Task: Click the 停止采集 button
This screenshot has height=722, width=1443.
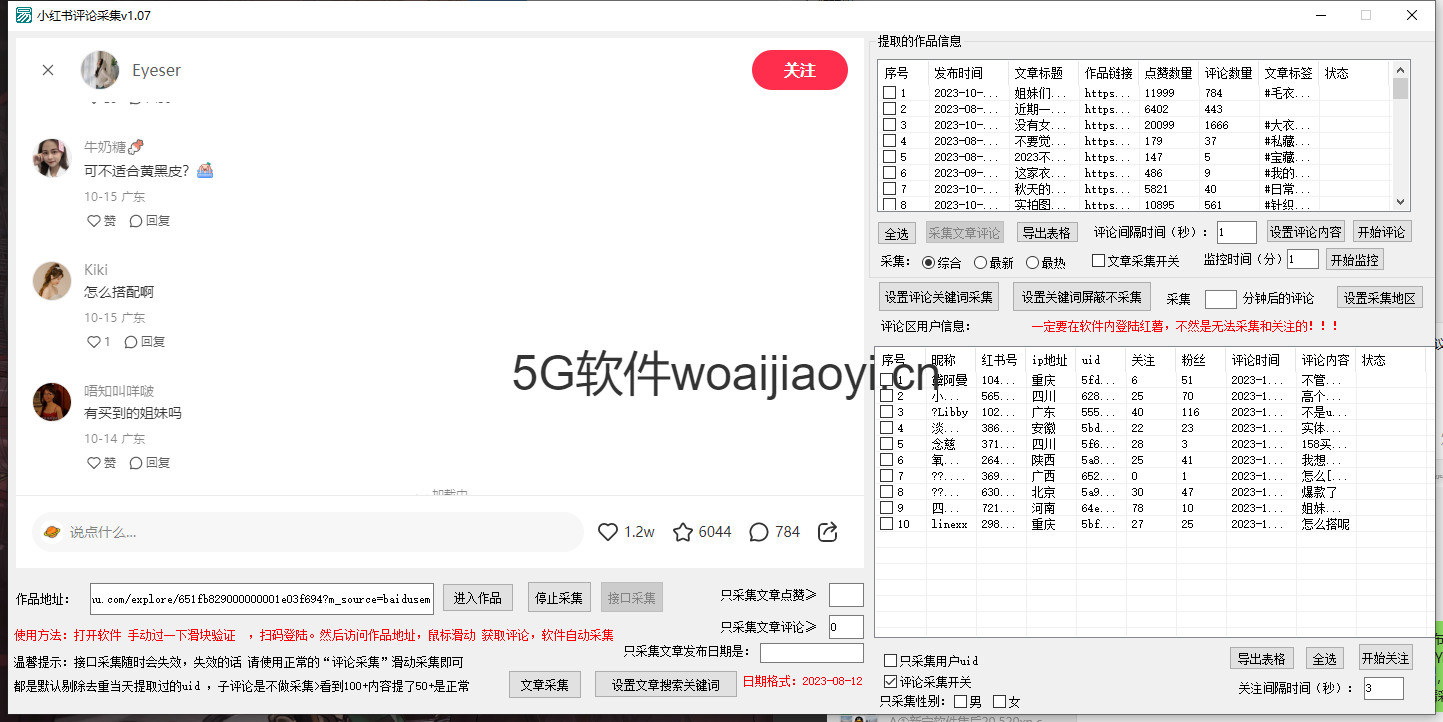Action: (559, 598)
